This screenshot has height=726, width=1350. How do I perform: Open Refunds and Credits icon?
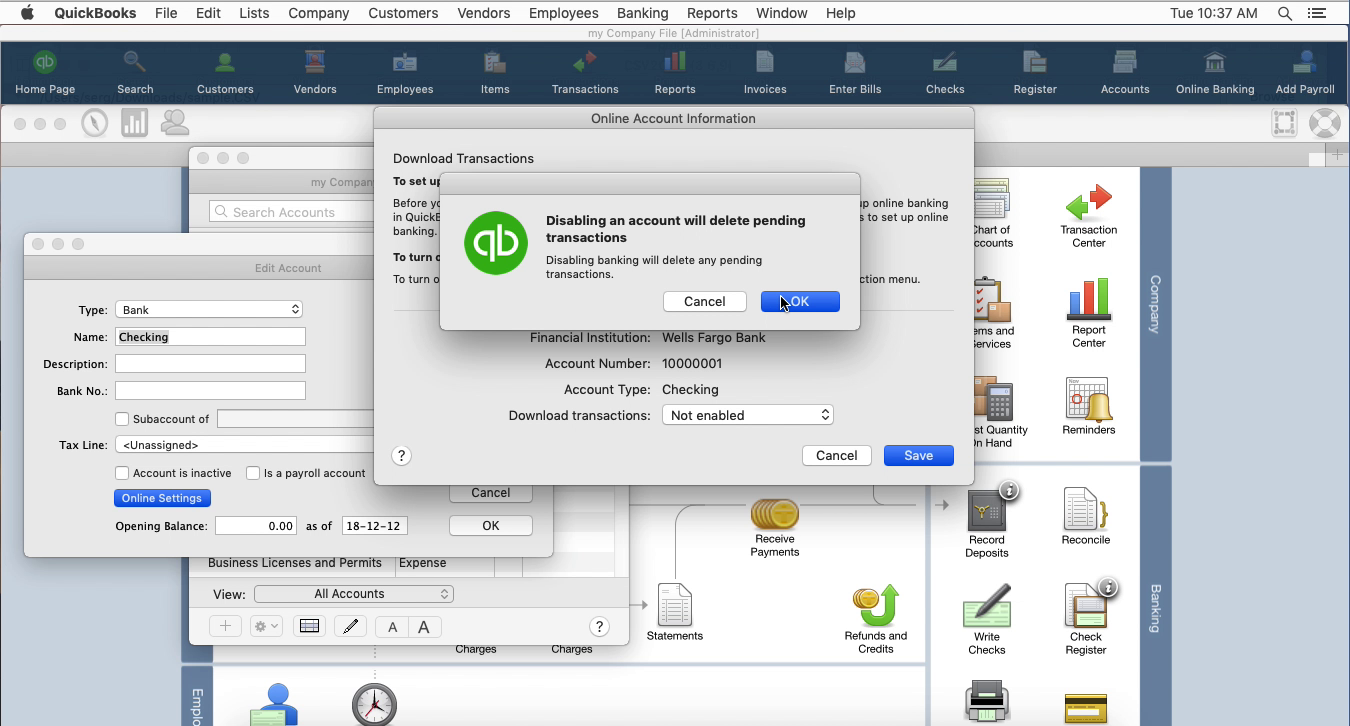(x=876, y=620)
